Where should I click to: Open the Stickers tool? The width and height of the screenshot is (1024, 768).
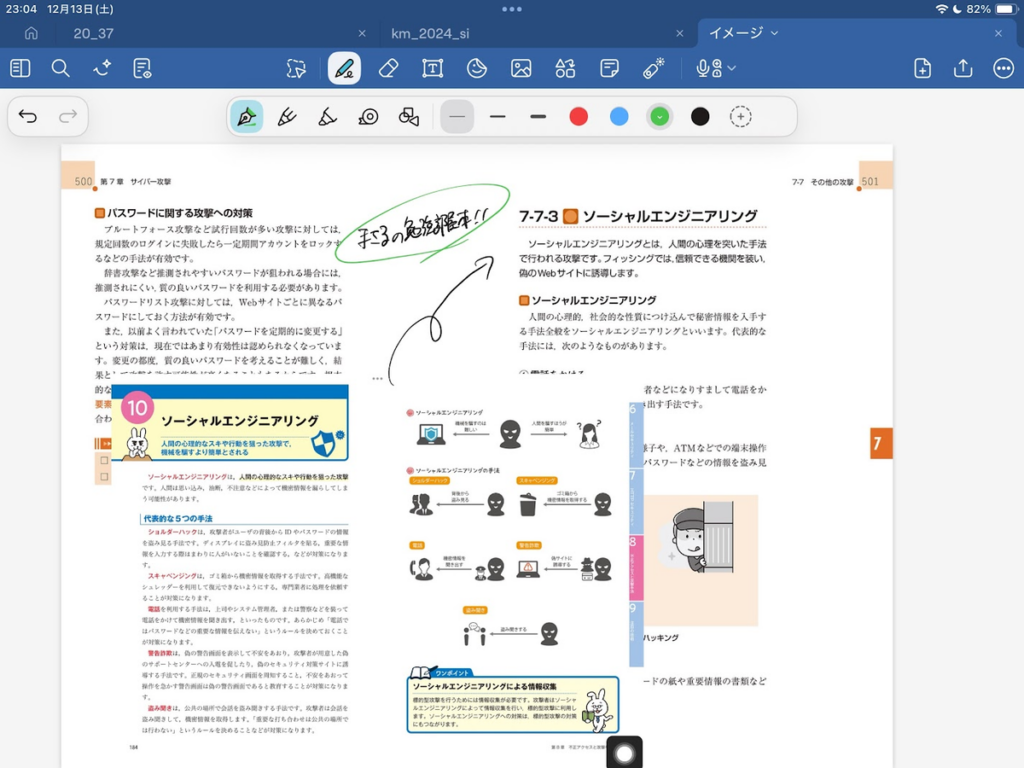click(x=477, y=68)
